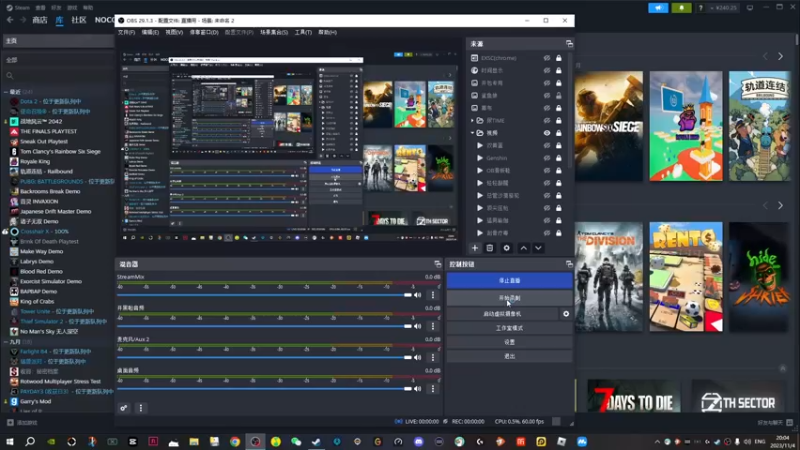Viewport: 800px width, 450px height.
Task: Open OBS File menu
Action: coord(126,32)
